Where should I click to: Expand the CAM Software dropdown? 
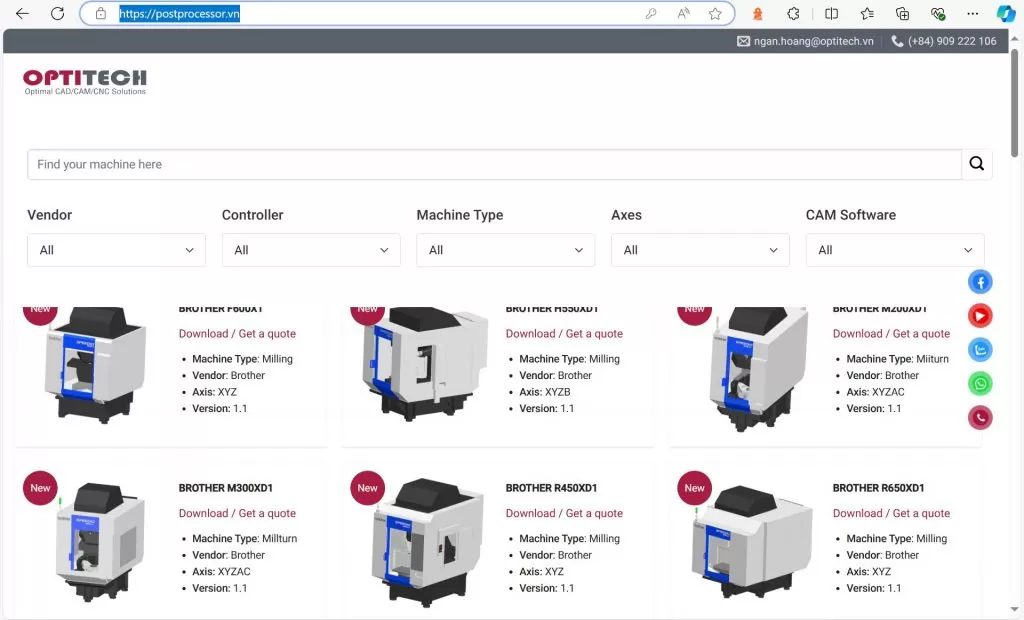pyautogui.click(x=895, y=250)
